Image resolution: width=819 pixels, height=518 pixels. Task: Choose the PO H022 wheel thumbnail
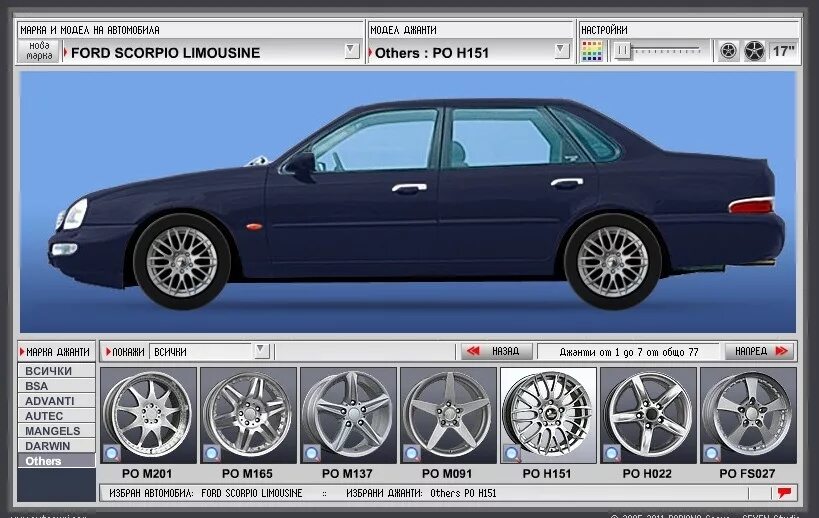tap(648, 415)
